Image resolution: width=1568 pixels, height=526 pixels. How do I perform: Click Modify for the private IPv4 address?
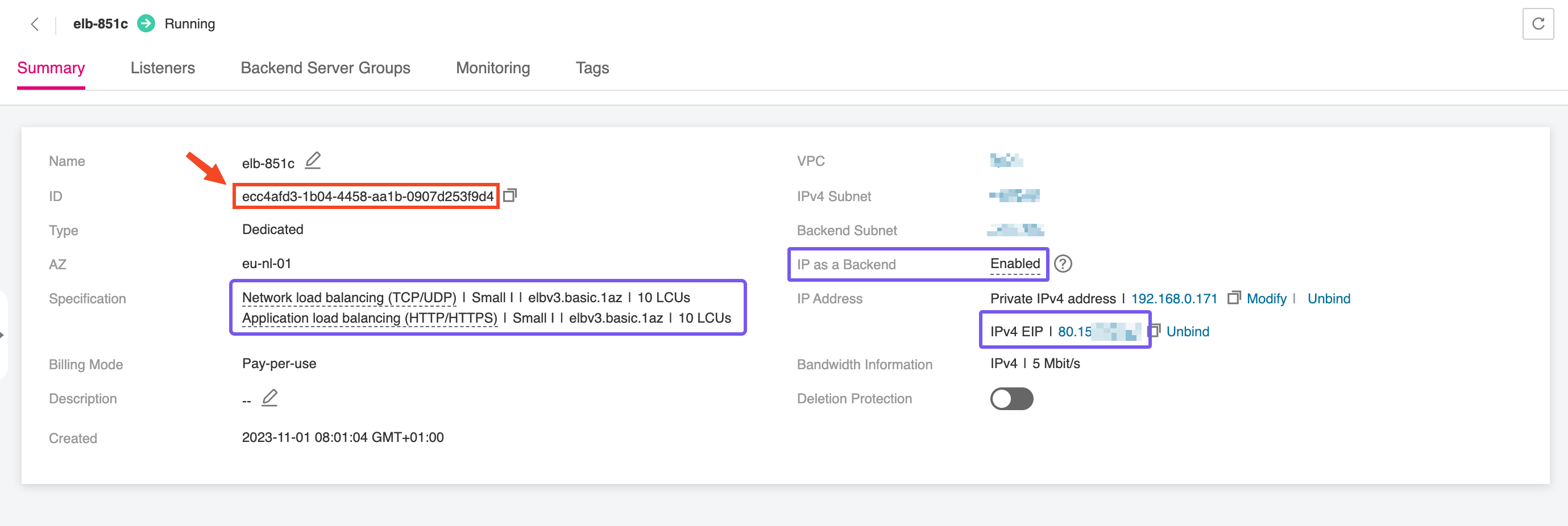(1266, 299)
